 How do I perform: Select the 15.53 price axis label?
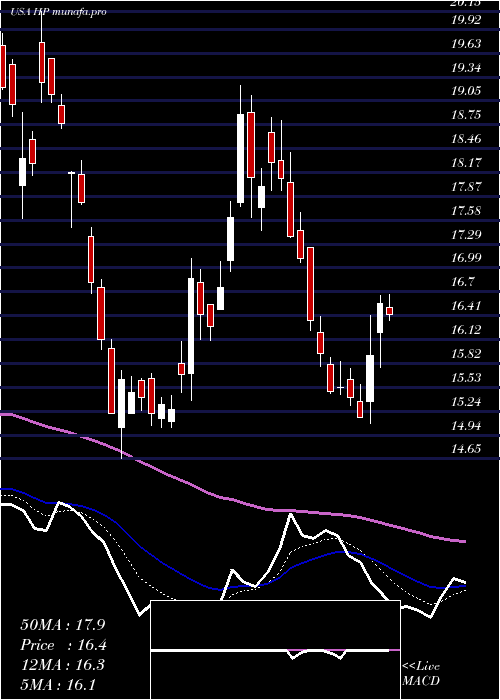click(x=467, y=378)
